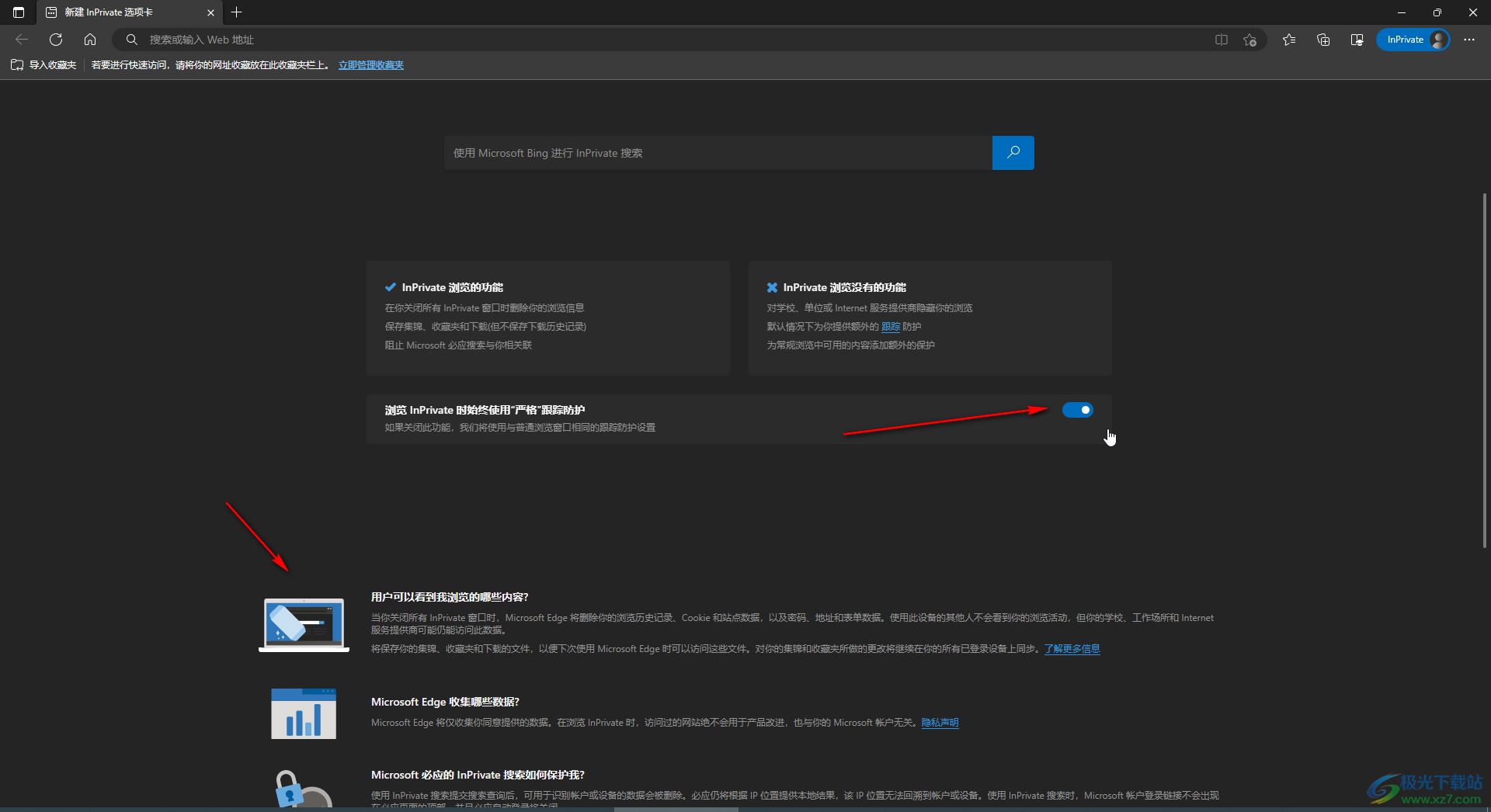Open the 隐私声明 link
Screen dimensions: 1491x812
click(940, 723)
